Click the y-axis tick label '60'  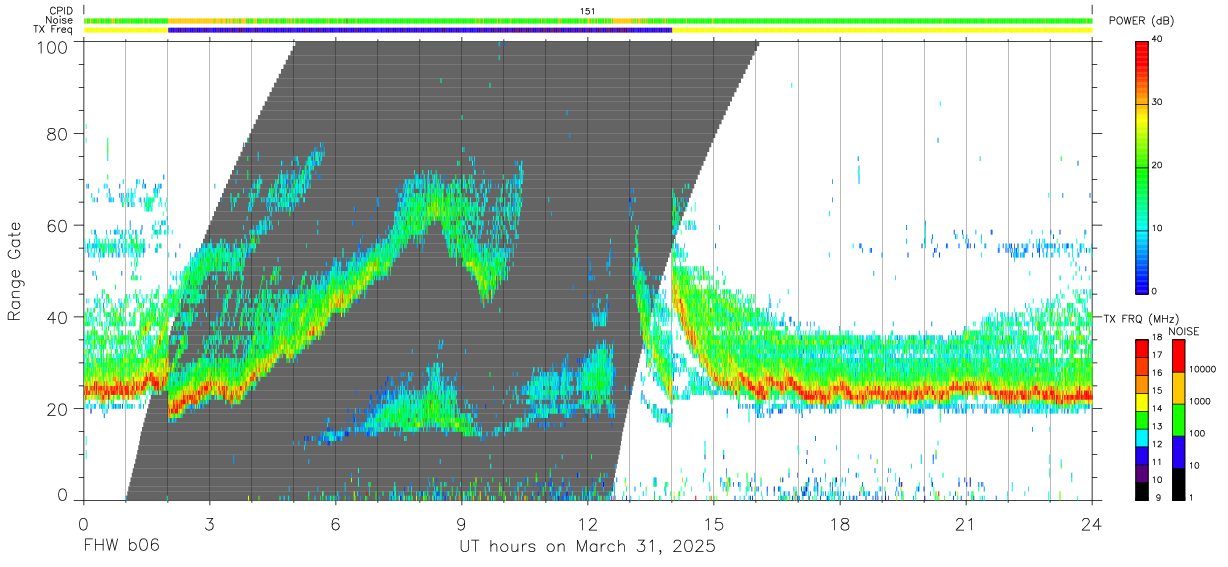[56, 225]
